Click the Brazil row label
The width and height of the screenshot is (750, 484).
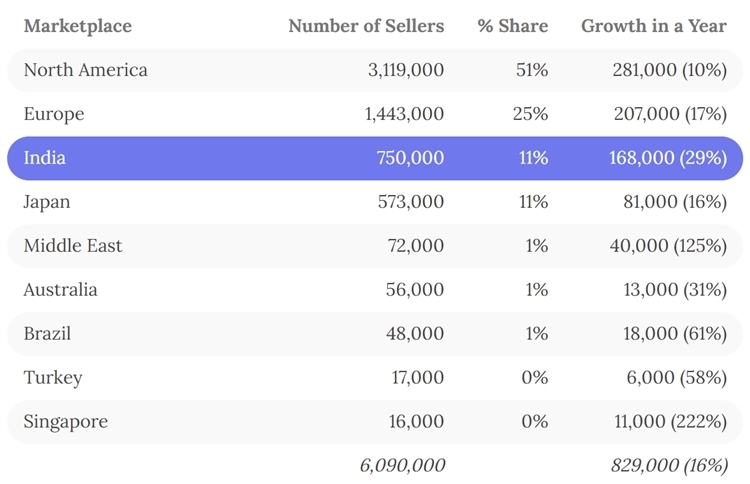click(x=48, y=334)
